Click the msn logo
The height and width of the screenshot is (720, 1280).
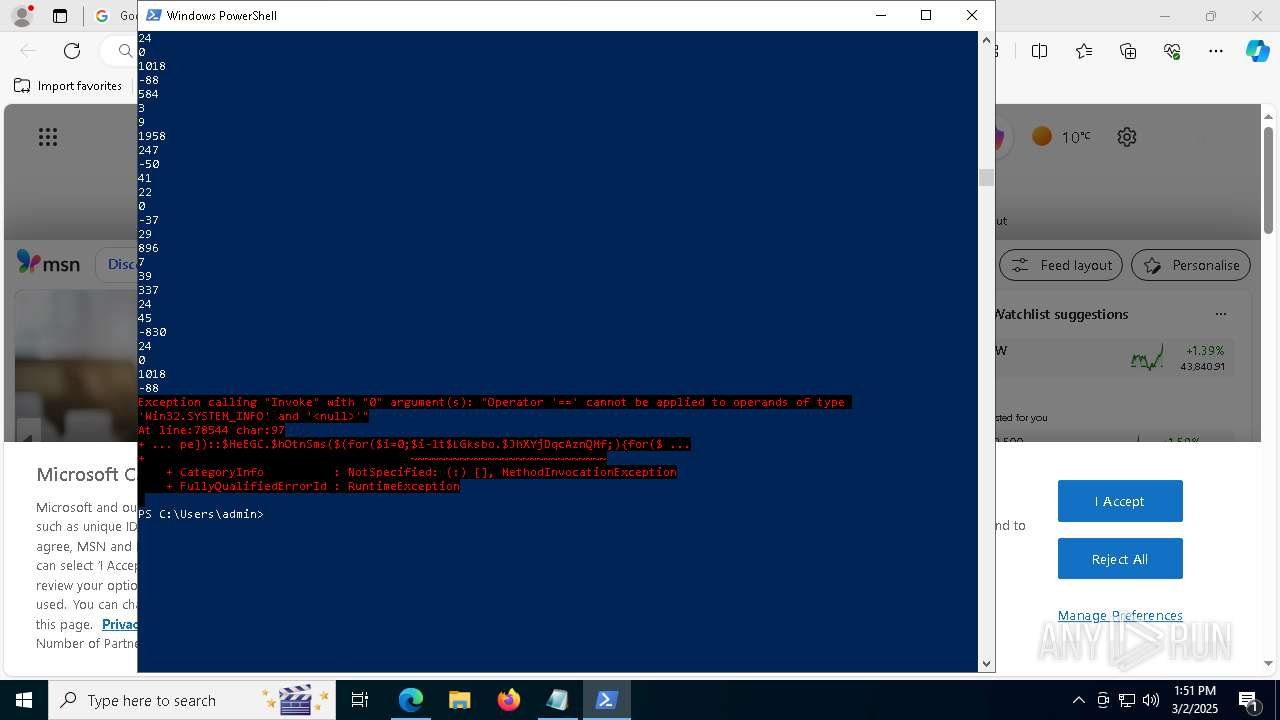click(48, 264)
